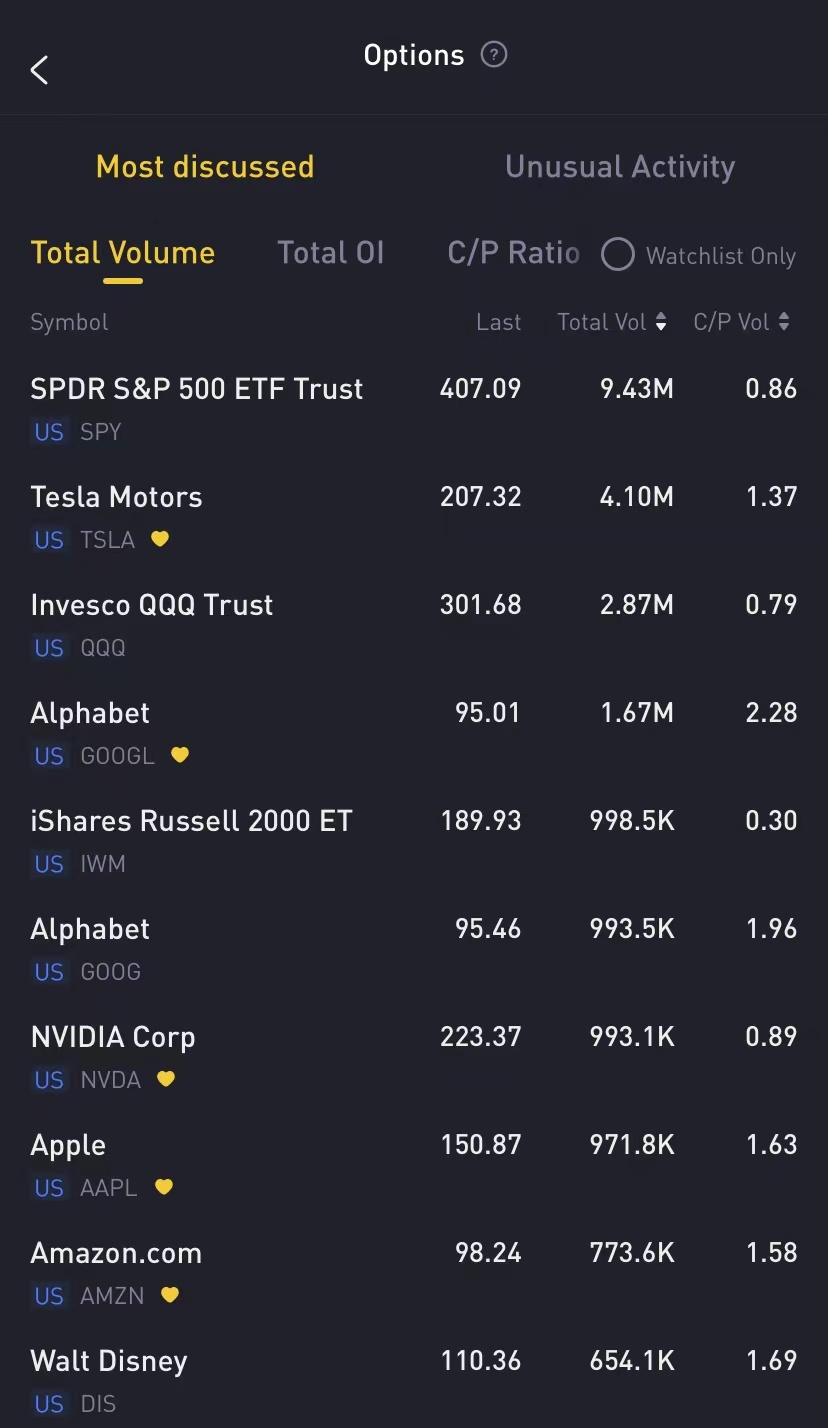Open the Options help question mark
Image resolution: width=828 pixels, height=1428 pixels.
[494, 55]
